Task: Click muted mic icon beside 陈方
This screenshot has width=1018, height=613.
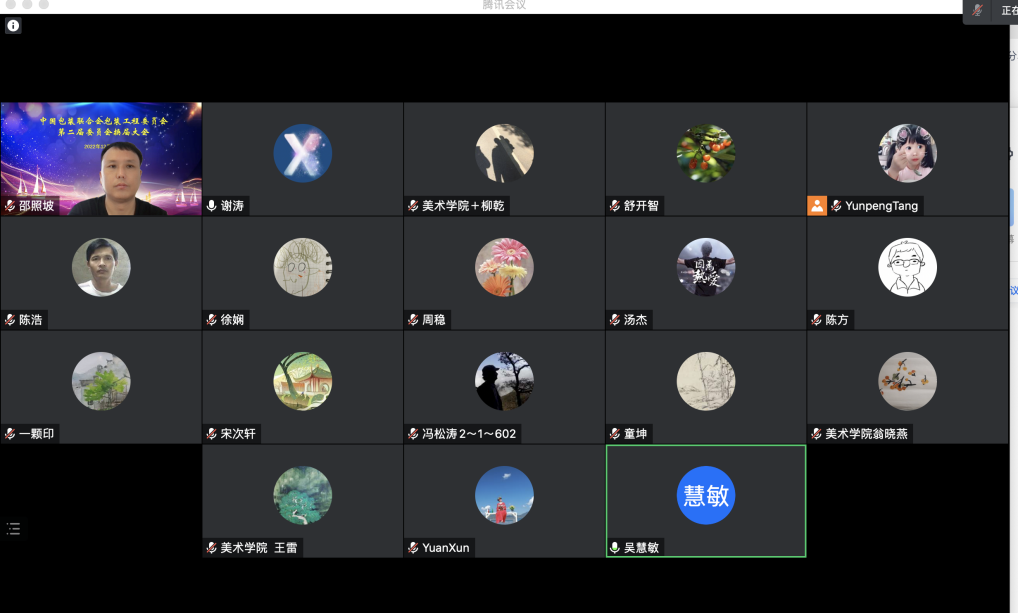Action: (816, 320)
